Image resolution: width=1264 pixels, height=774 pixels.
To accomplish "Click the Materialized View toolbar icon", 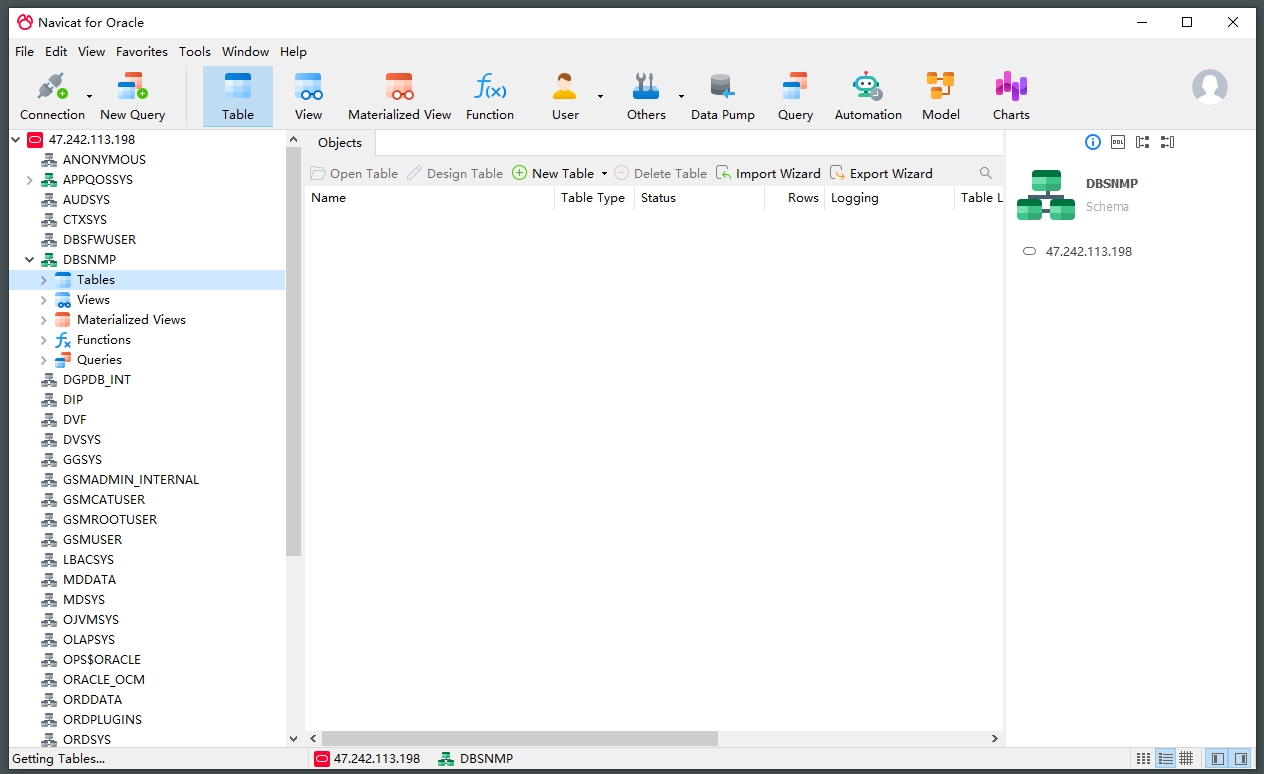I will 399,97.
